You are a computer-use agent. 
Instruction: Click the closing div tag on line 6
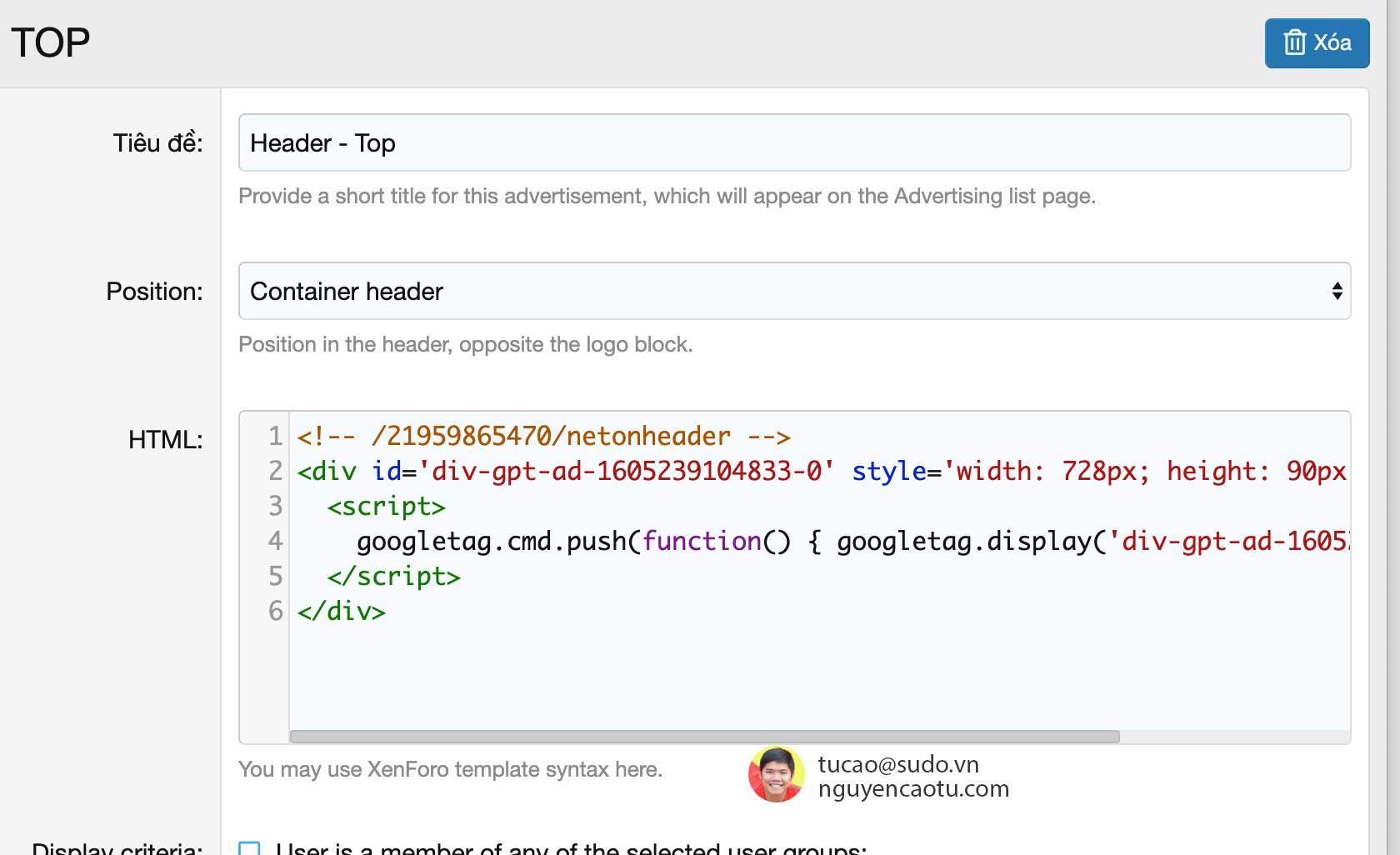(x=341, y=611)
